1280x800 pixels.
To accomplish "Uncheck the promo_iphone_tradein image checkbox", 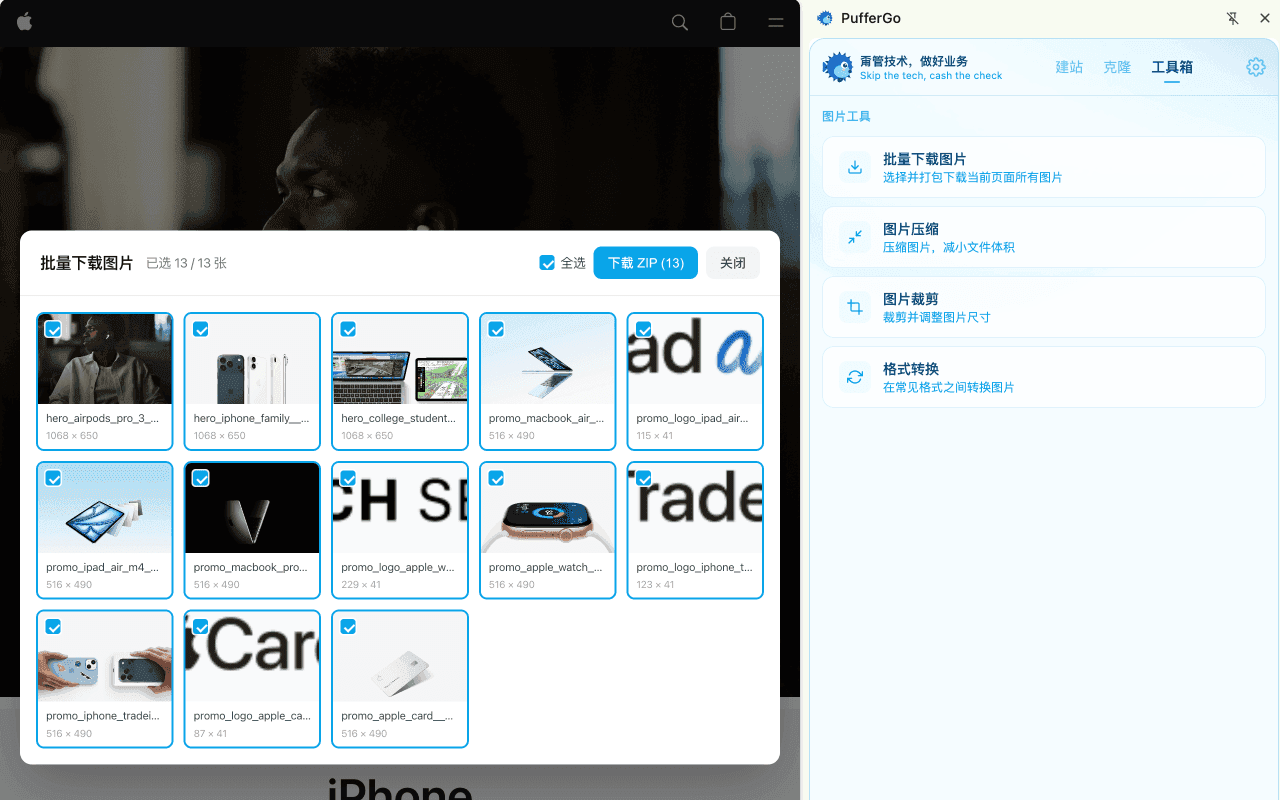I will (x=53, y=627).
